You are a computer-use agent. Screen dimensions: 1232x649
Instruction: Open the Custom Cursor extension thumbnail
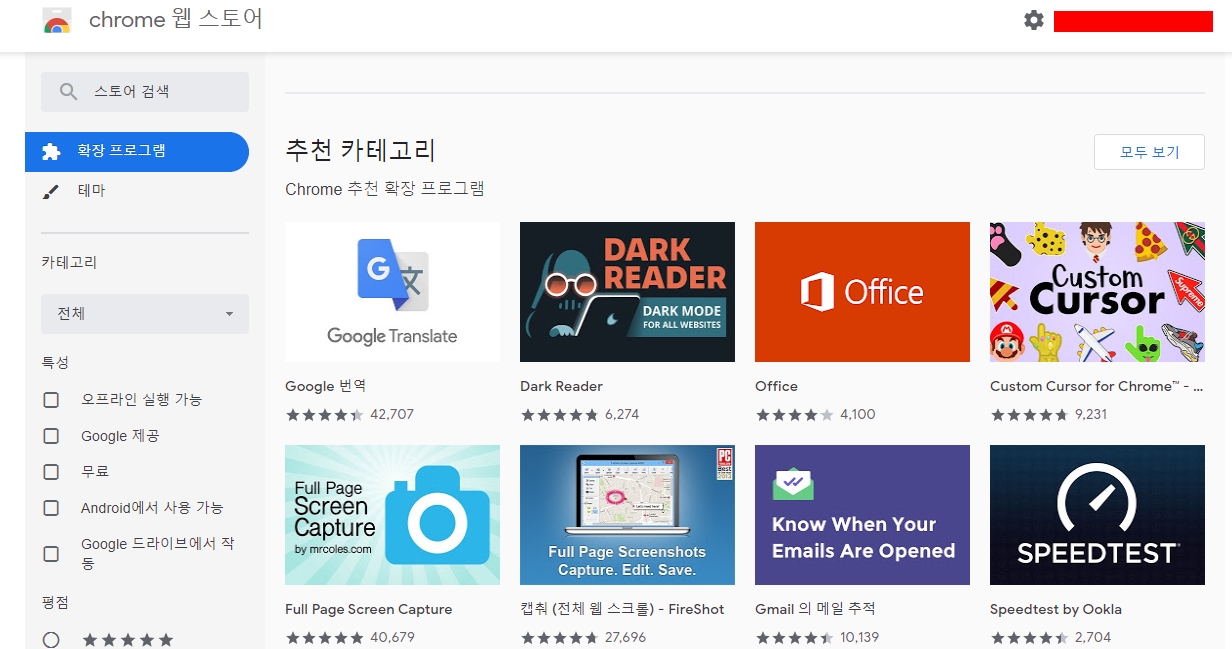(x=1097, y=292)
